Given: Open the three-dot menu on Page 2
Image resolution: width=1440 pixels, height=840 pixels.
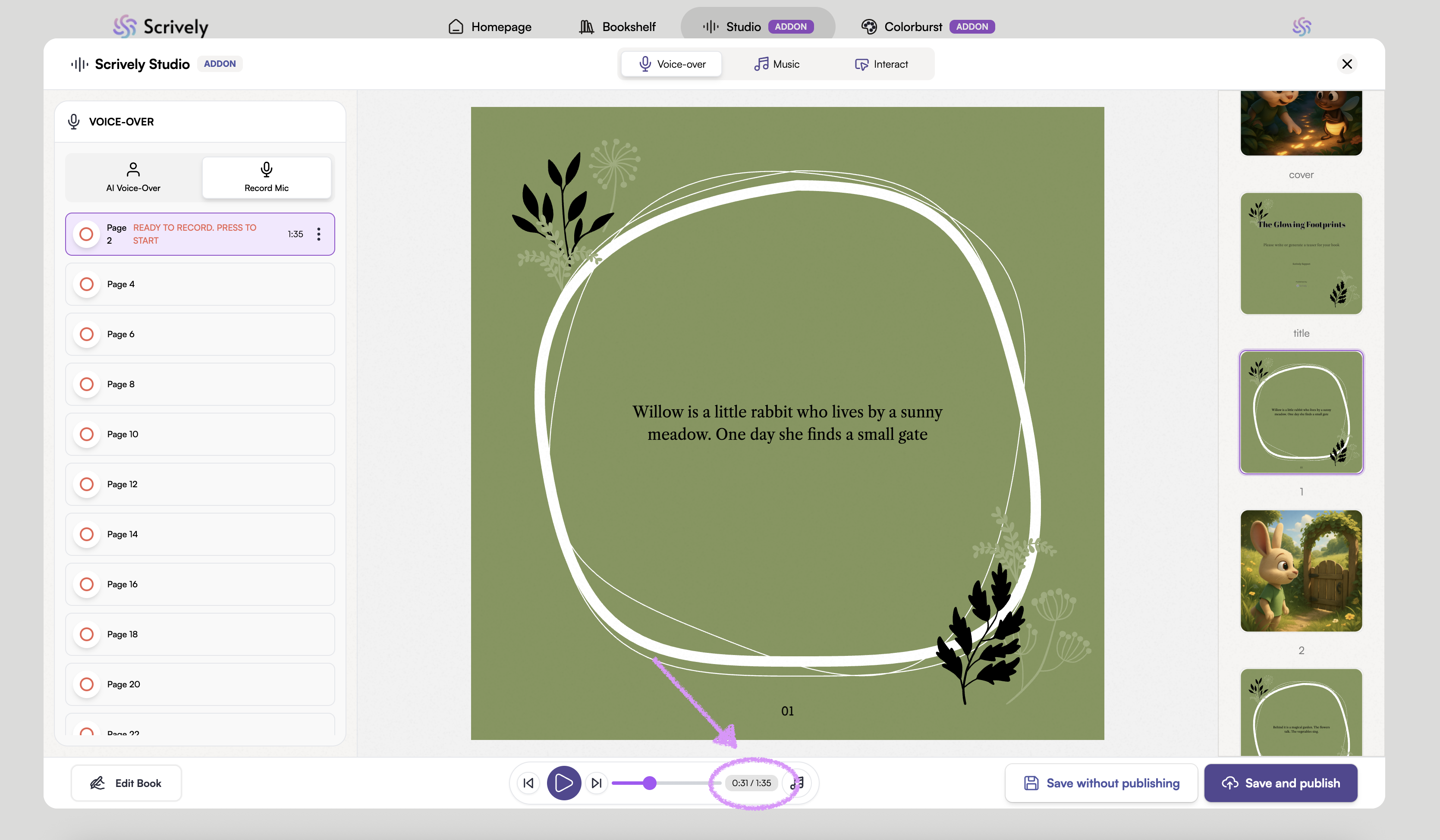Looking at the screenshot, I should pyautogui.click(x=319, y=234).
